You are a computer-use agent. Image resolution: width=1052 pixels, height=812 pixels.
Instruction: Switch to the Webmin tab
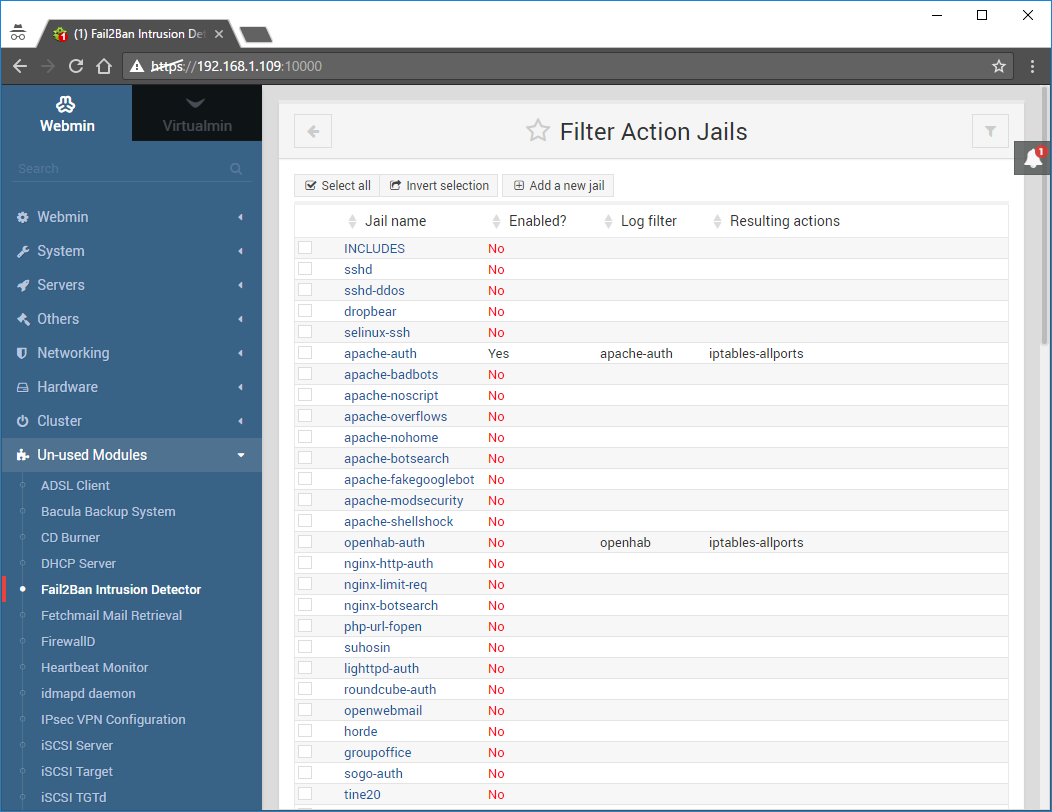click(66, 113)
